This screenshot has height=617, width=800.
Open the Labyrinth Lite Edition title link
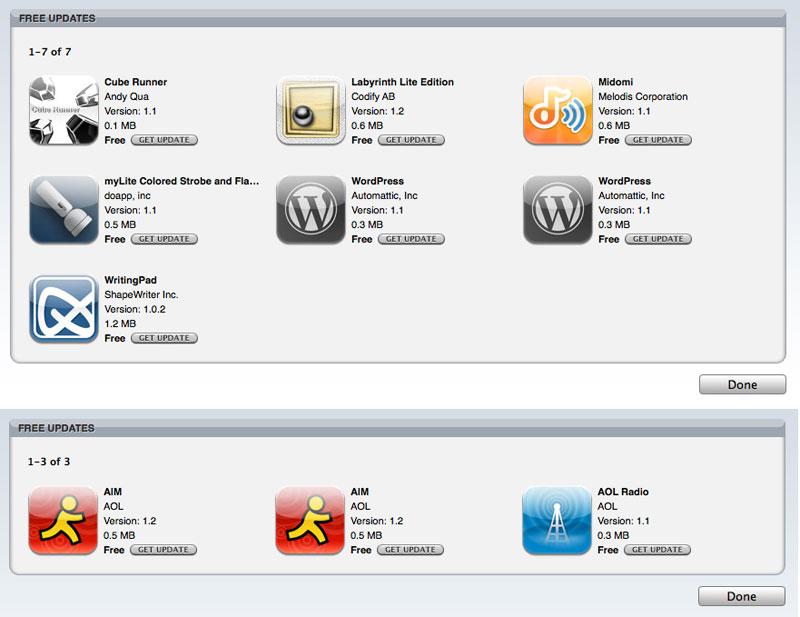point(403,82)
